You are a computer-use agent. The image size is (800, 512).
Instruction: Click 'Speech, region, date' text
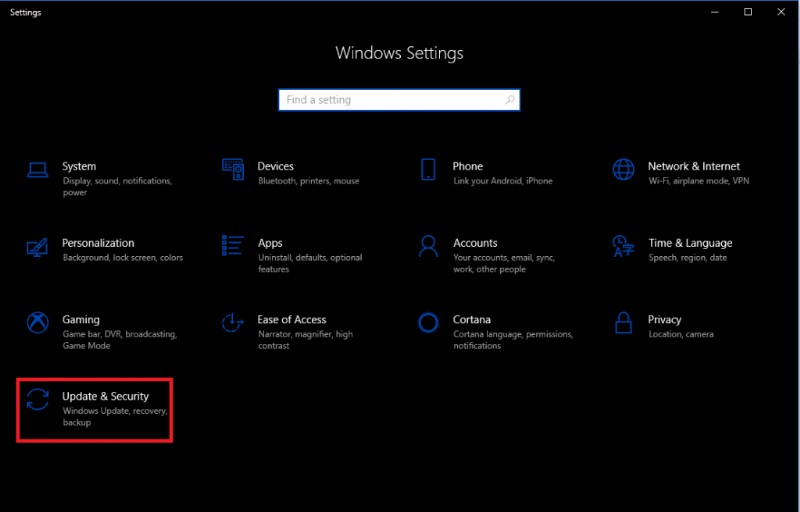(x=688, y=258)
